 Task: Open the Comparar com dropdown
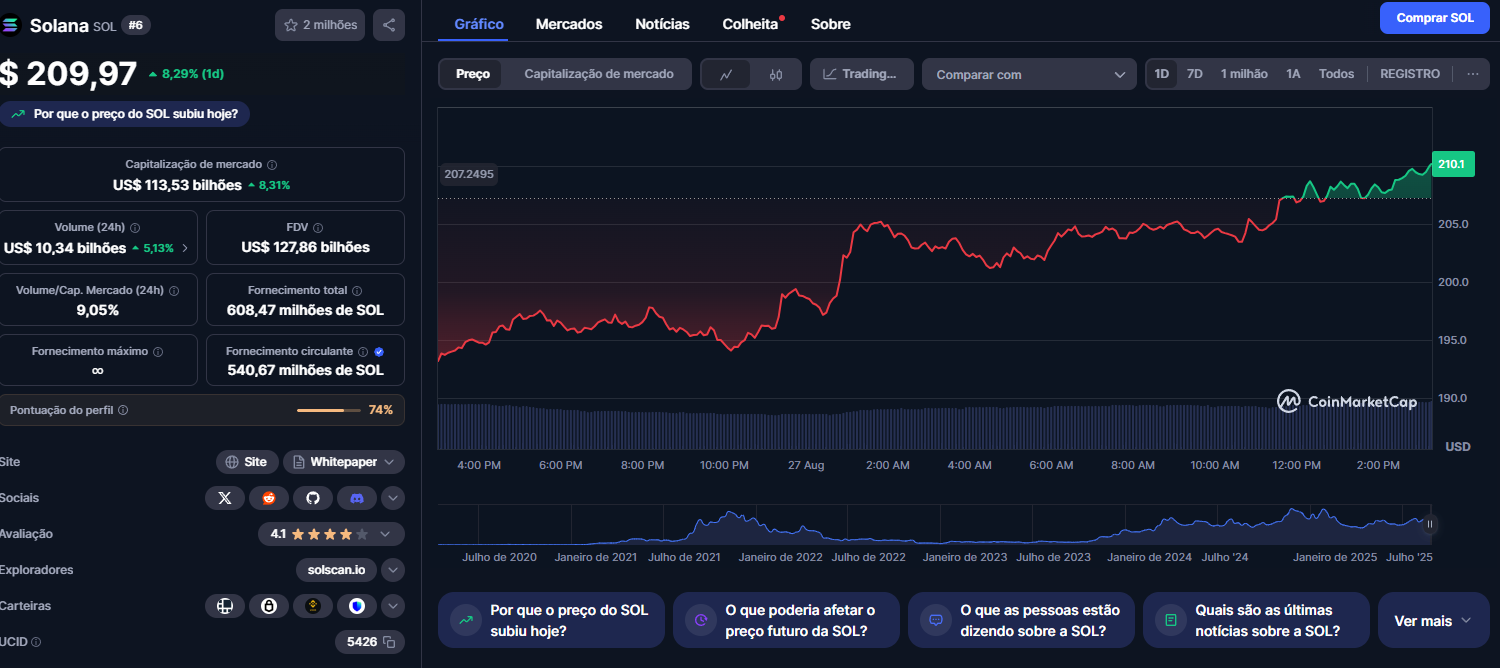click(x=1030, y=74)
